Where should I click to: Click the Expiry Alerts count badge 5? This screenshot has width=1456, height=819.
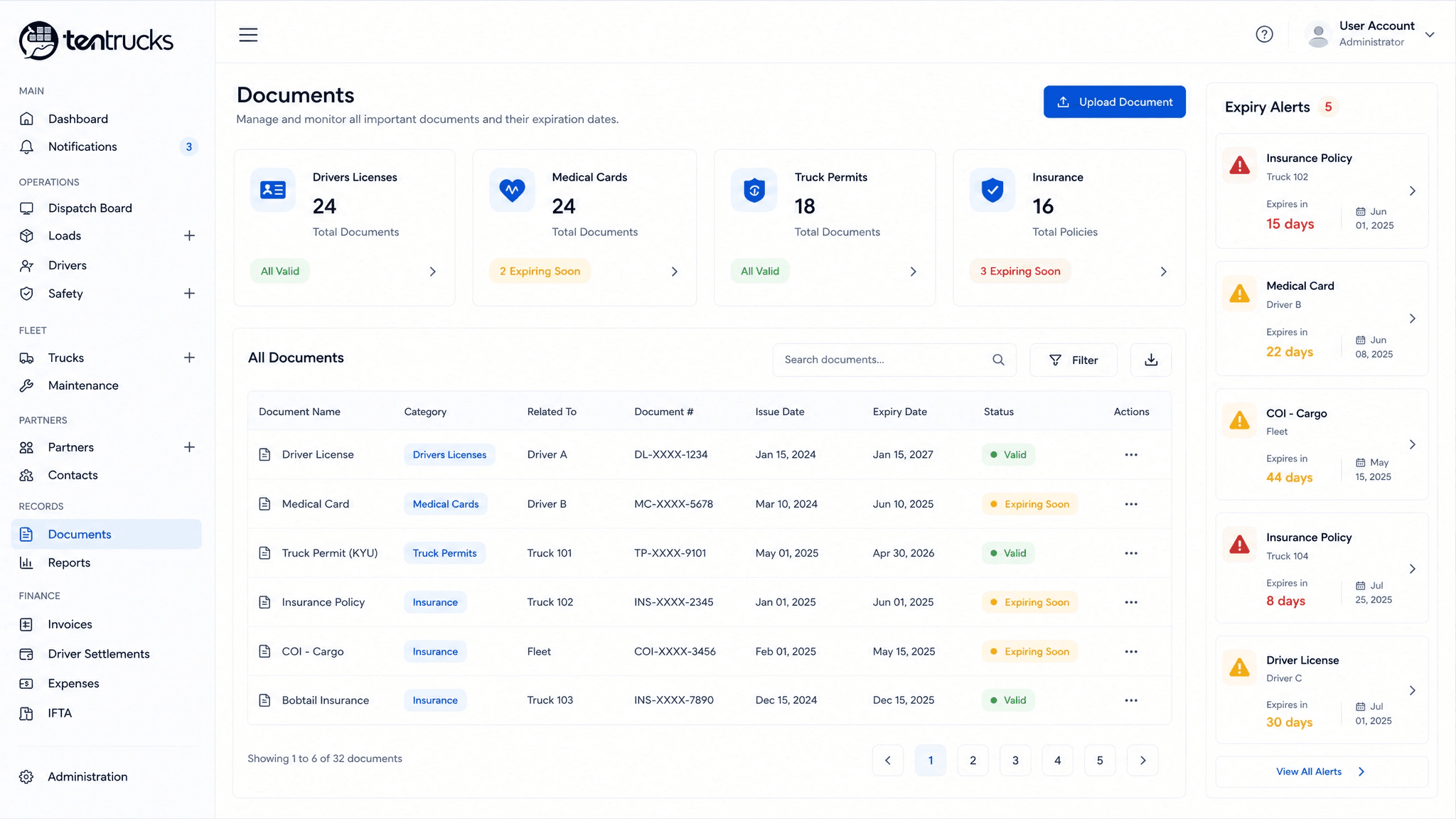coord(1328,107)
